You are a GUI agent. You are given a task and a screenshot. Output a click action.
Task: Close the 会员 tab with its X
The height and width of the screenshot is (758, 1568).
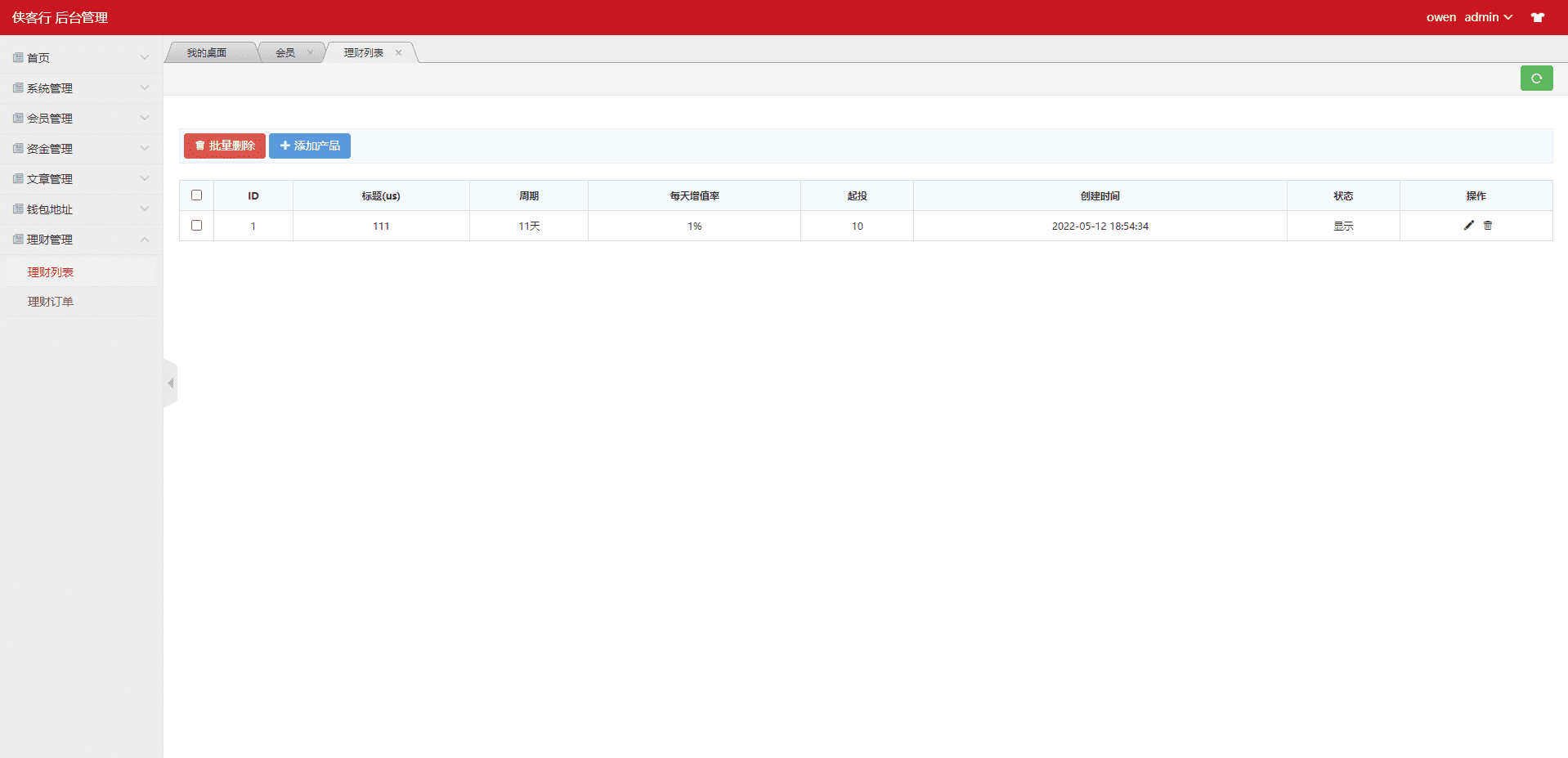(310, 53)
